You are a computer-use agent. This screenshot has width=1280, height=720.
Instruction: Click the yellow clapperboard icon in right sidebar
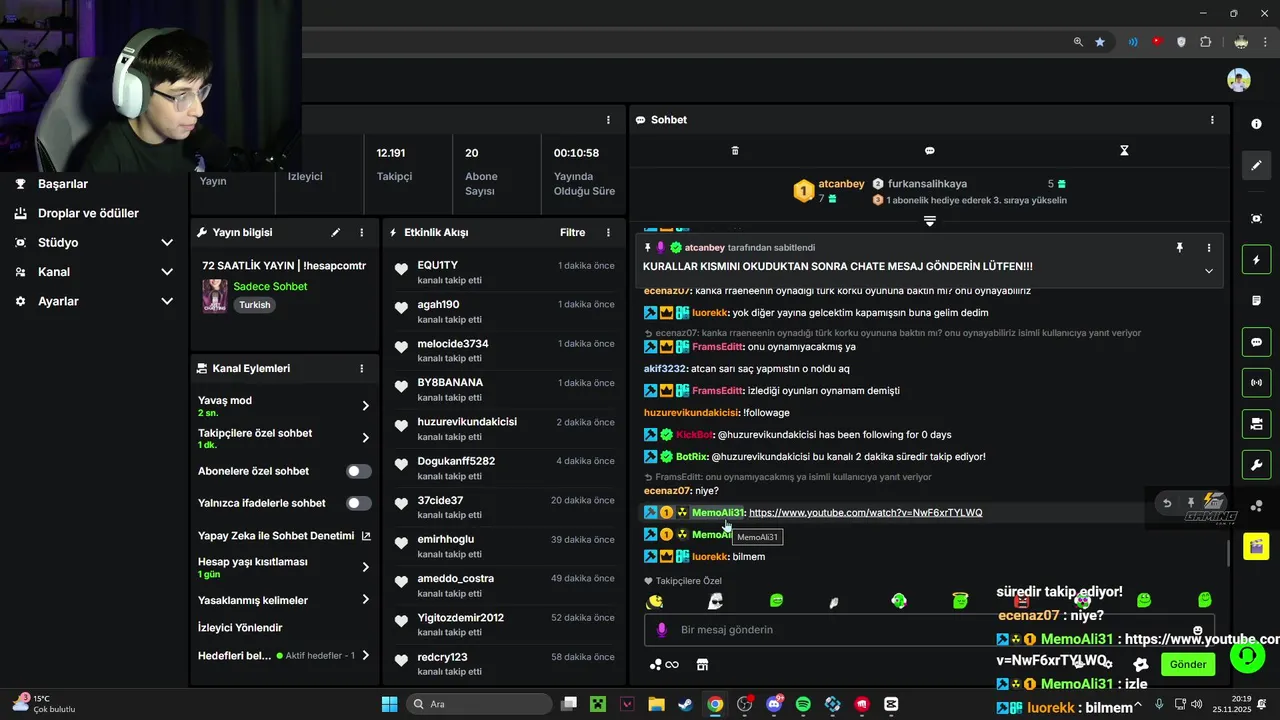click(1256, 546)
